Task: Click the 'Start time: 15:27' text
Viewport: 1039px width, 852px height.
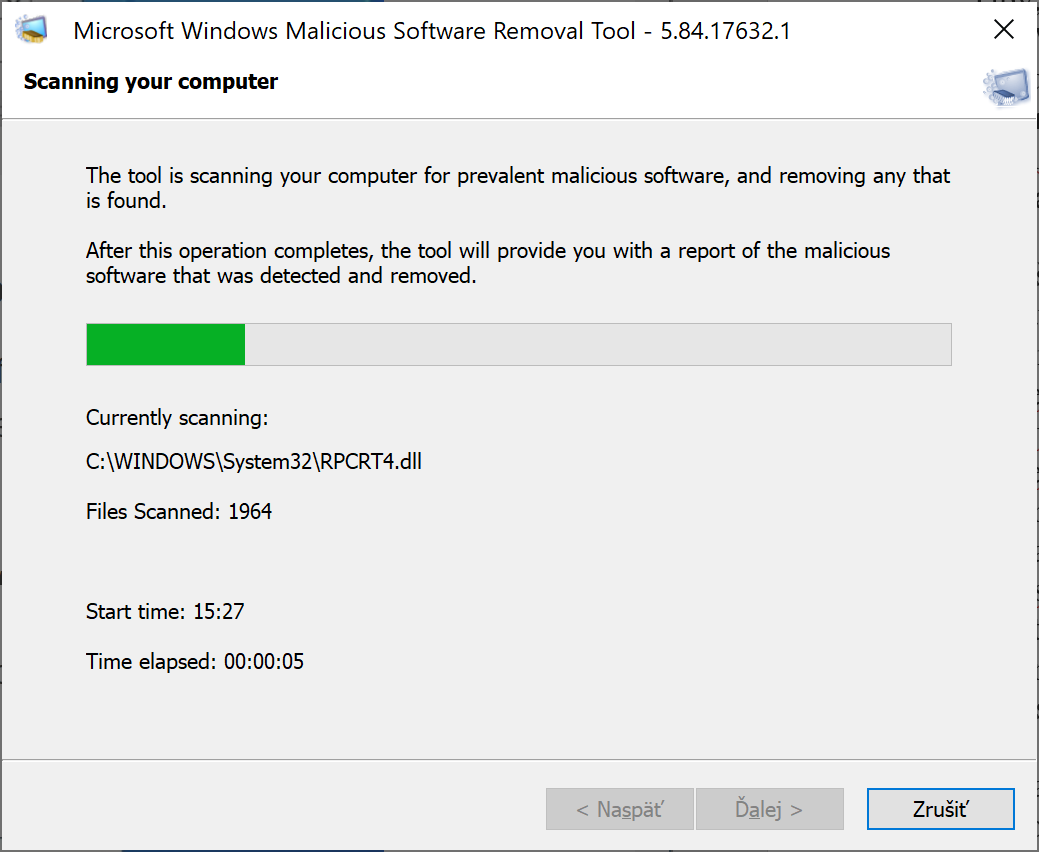Action: tap(165, 611)
